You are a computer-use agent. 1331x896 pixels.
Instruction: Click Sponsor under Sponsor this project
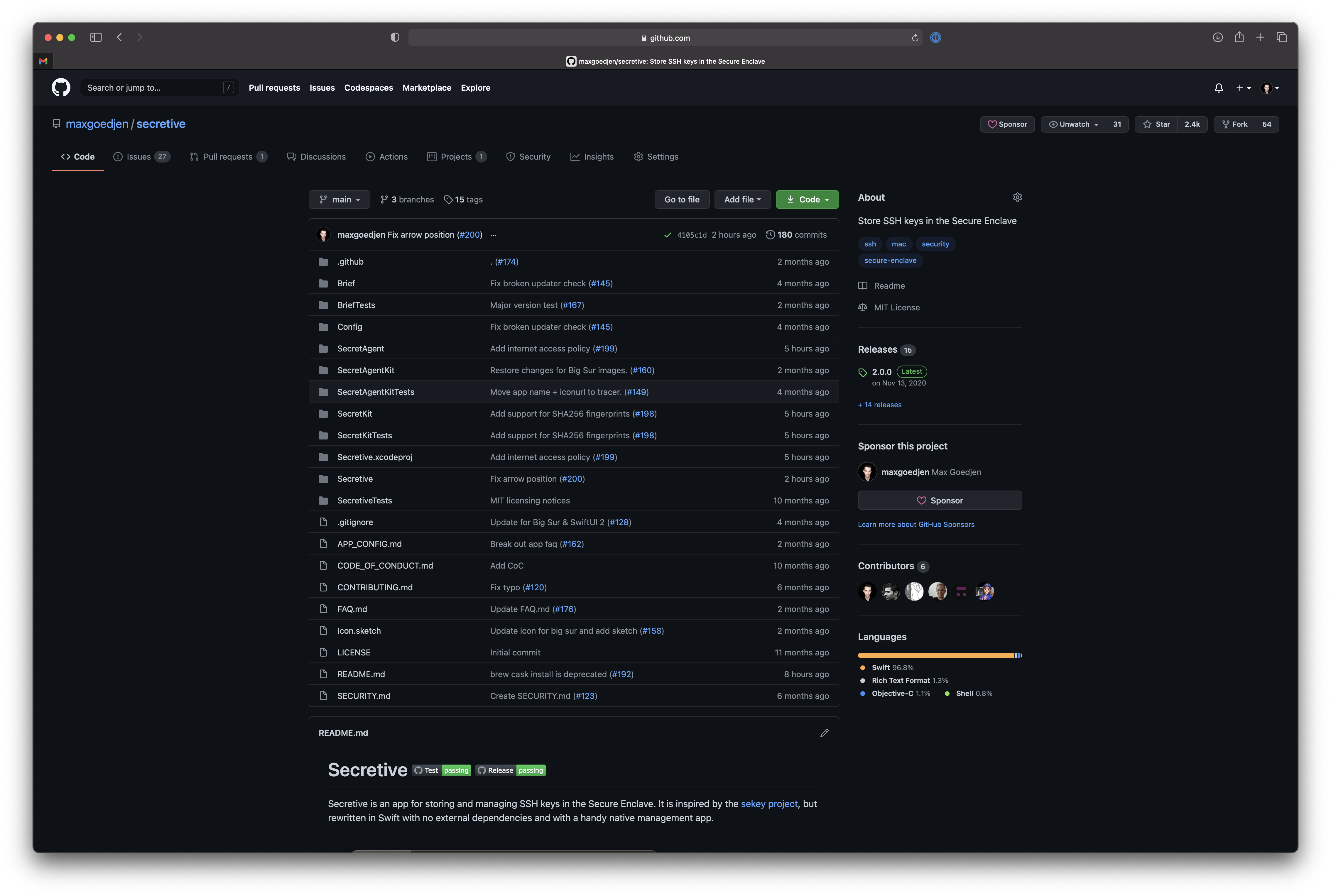(x=940, y=500)
